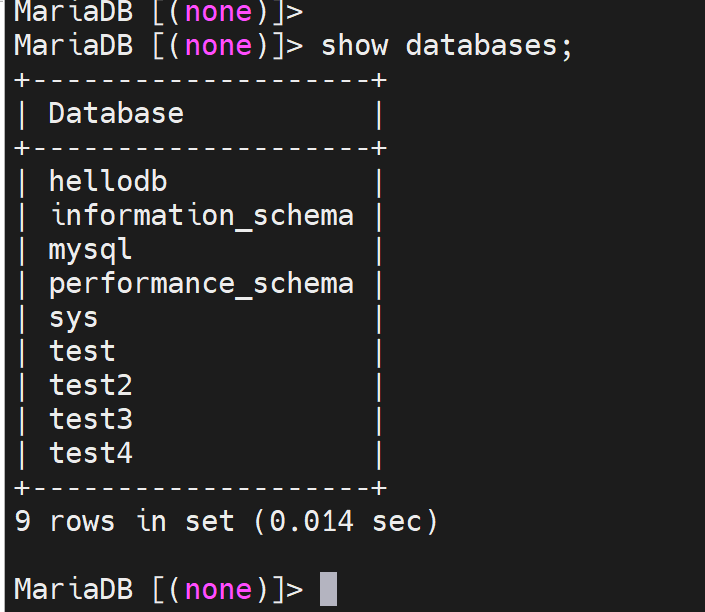This screenshot has width=705, height=612.
Task: Click the word show in the command
Action: [x=354, y=46]
